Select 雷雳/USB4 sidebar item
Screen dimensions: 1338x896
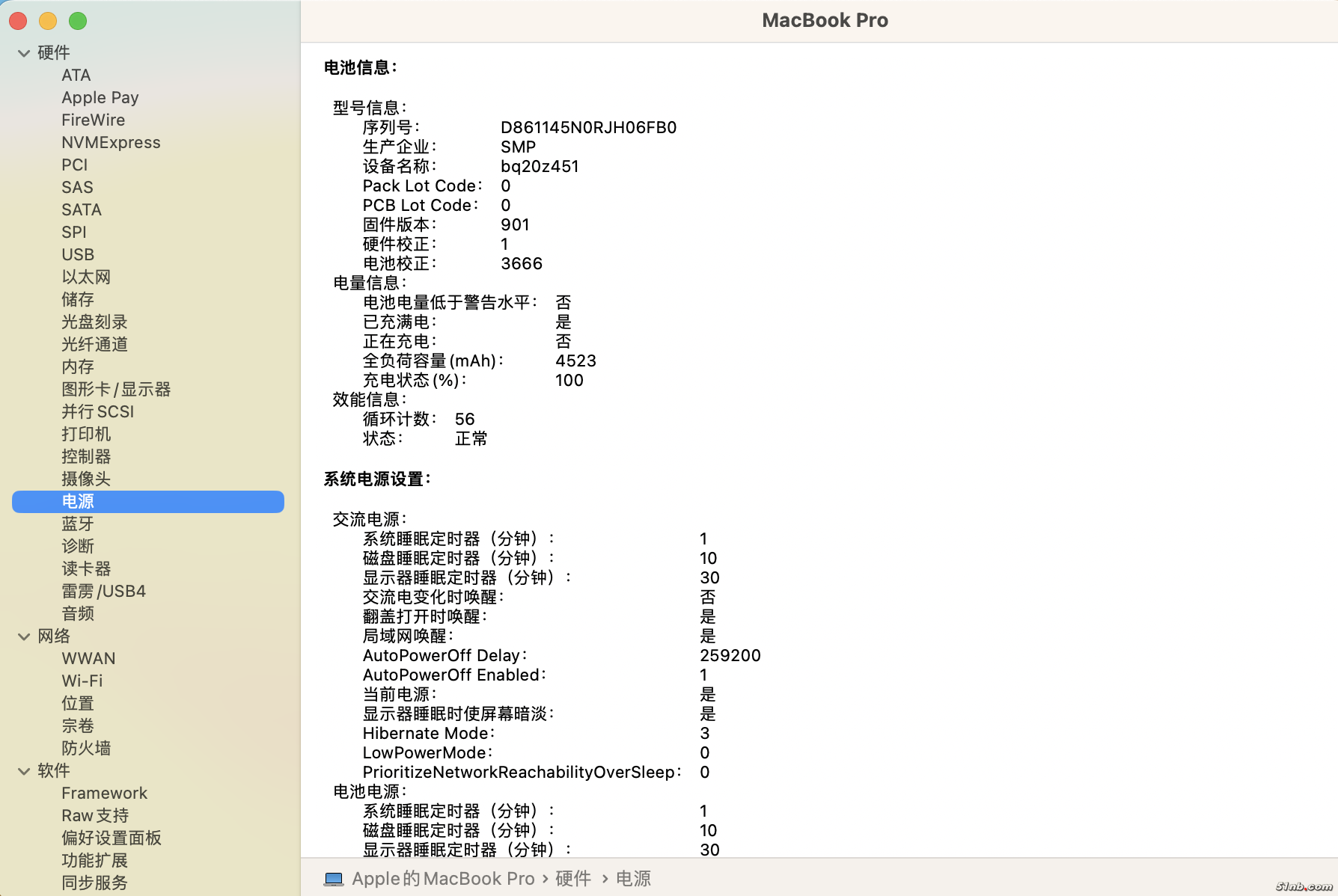[103, 592]
